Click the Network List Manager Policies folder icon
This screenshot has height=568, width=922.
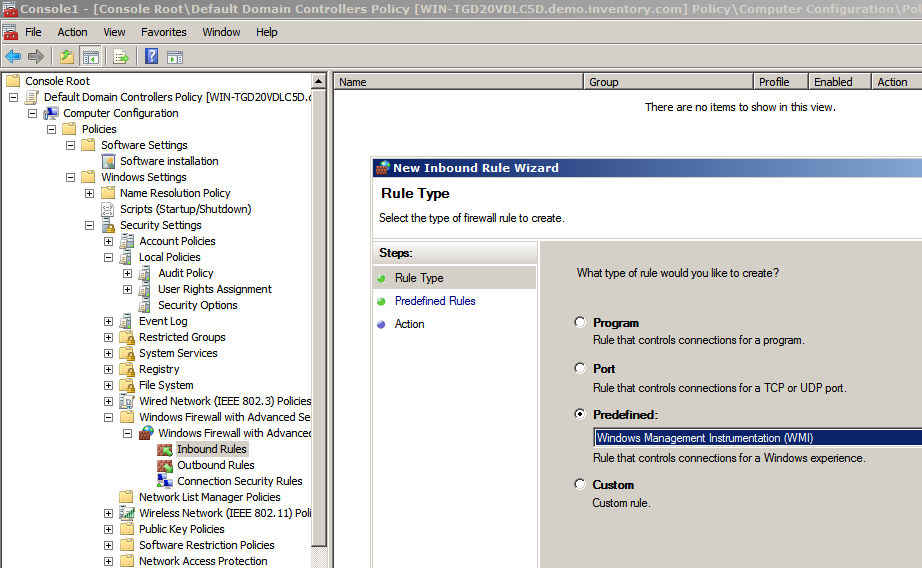coord(126,497)
